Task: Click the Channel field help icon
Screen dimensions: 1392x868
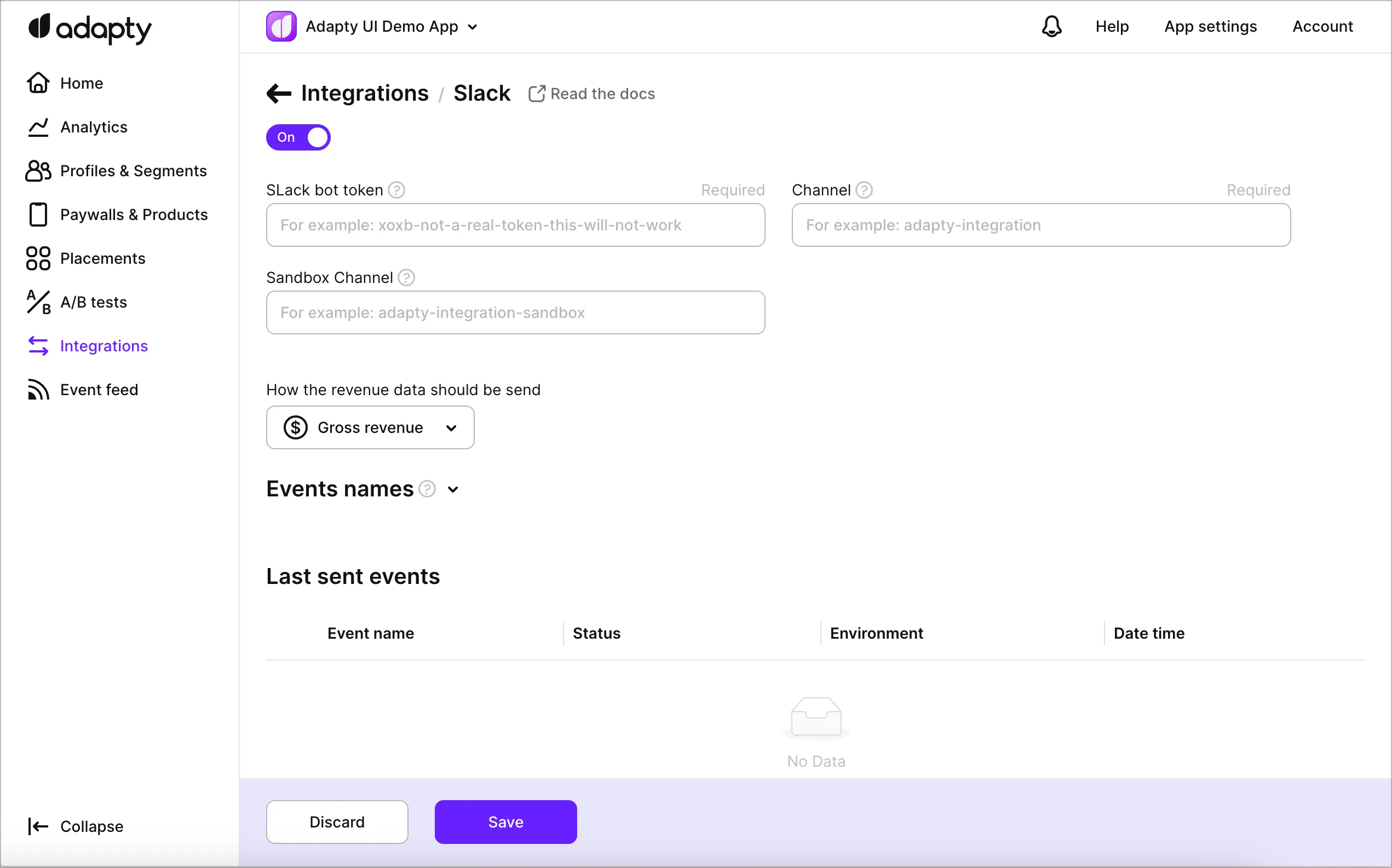Action: (x=864, y=190)
